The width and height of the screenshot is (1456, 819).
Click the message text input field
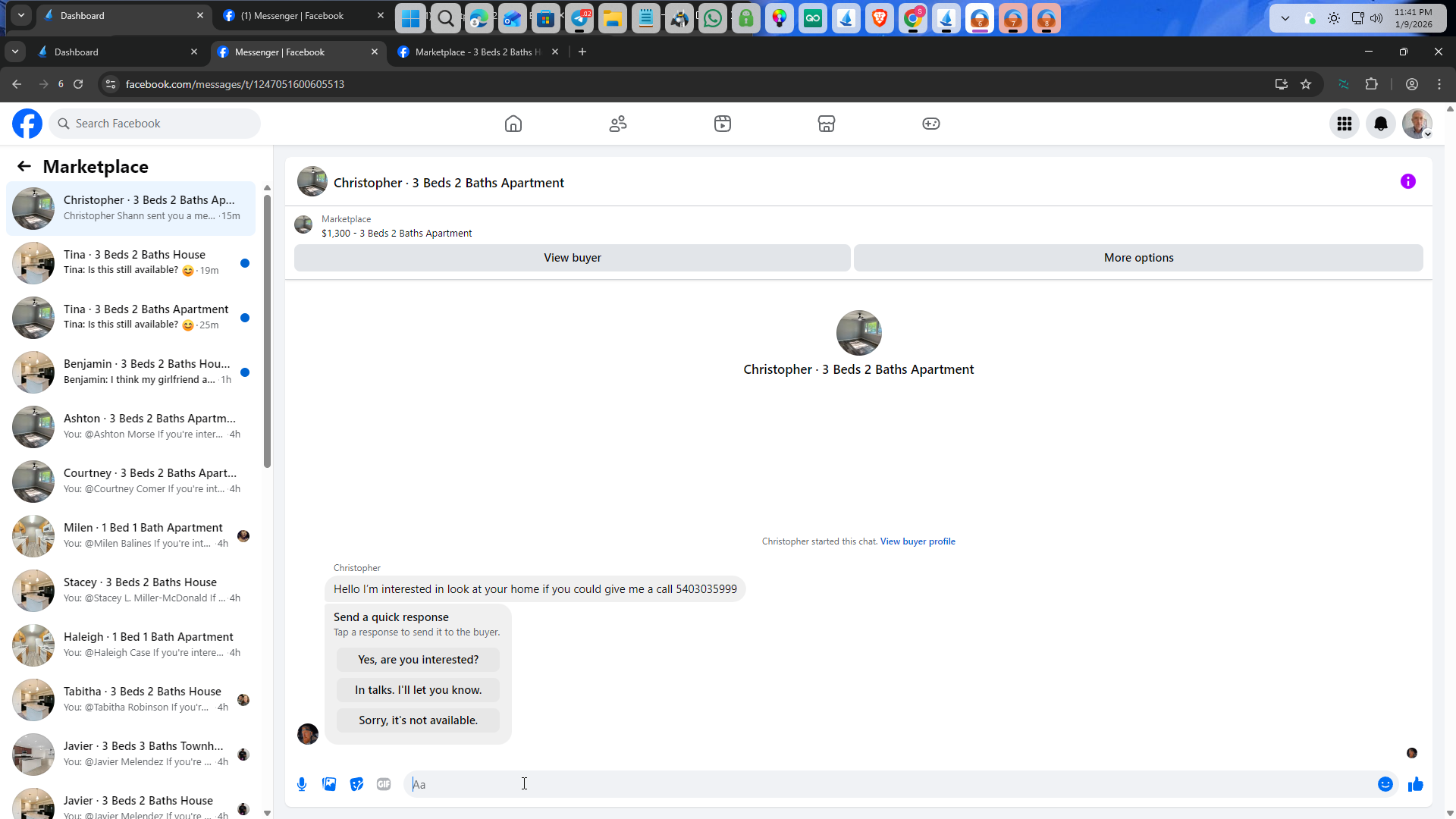[x=872, y=784]
